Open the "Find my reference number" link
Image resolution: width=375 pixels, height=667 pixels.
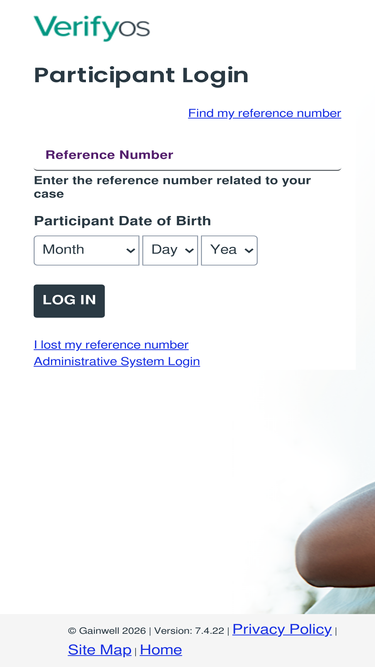(264, 113)
